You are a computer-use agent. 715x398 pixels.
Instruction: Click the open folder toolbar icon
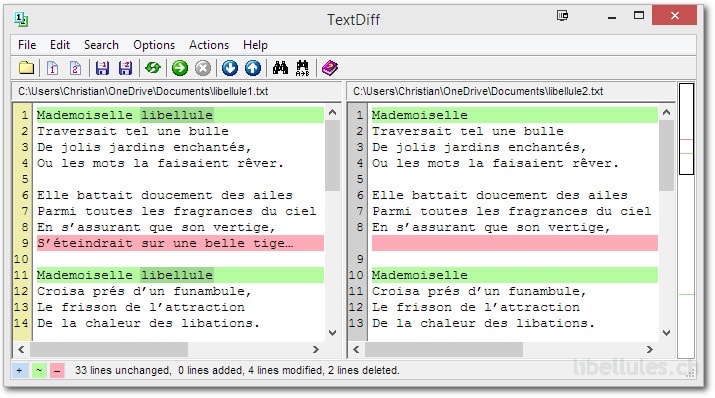(x=26, y=68)
